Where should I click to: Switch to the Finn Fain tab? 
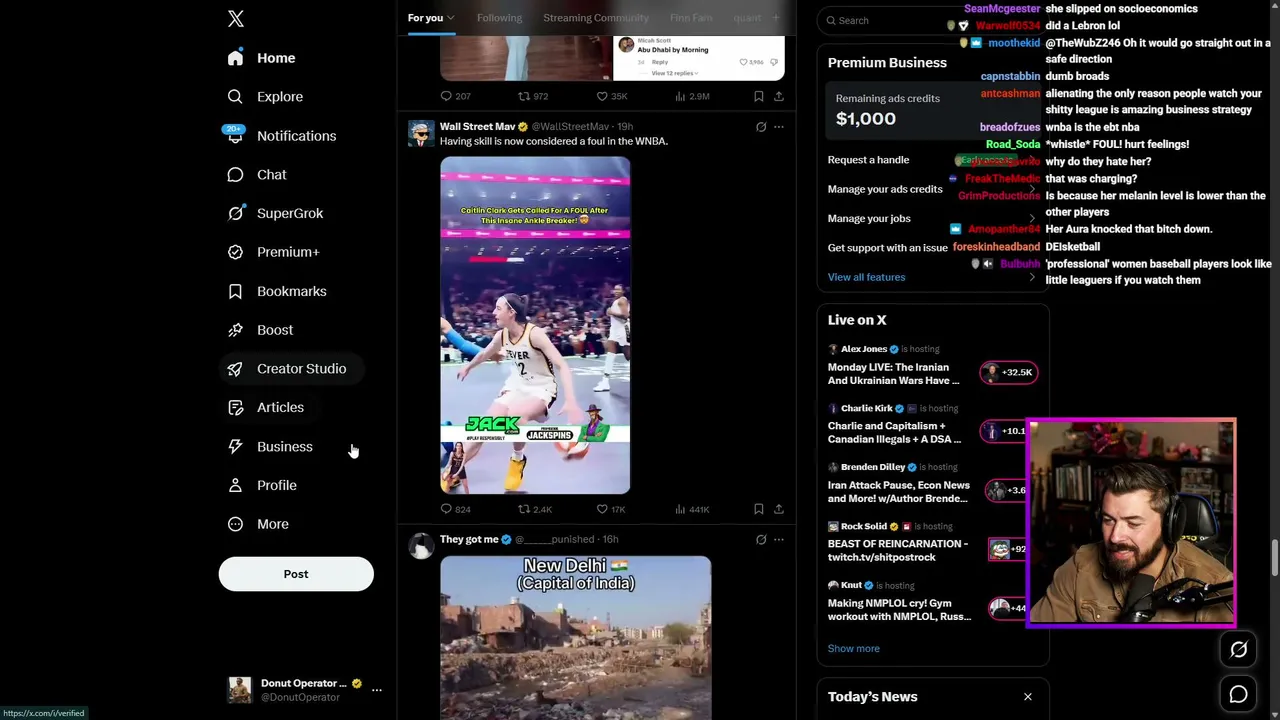point(691,18)
